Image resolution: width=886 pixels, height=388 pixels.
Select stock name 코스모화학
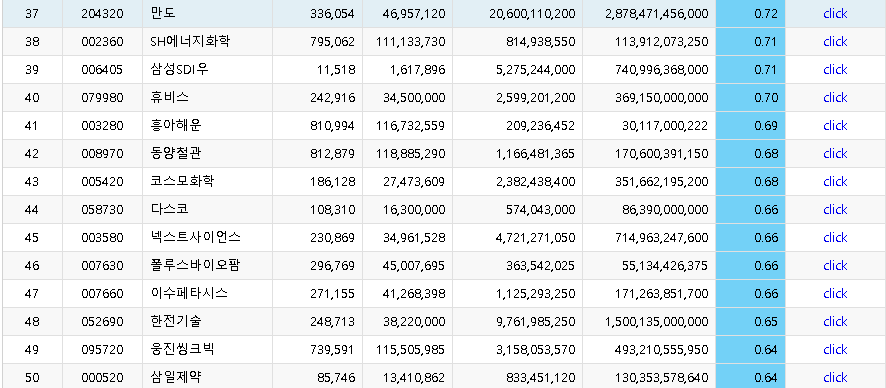click(183, 182)
